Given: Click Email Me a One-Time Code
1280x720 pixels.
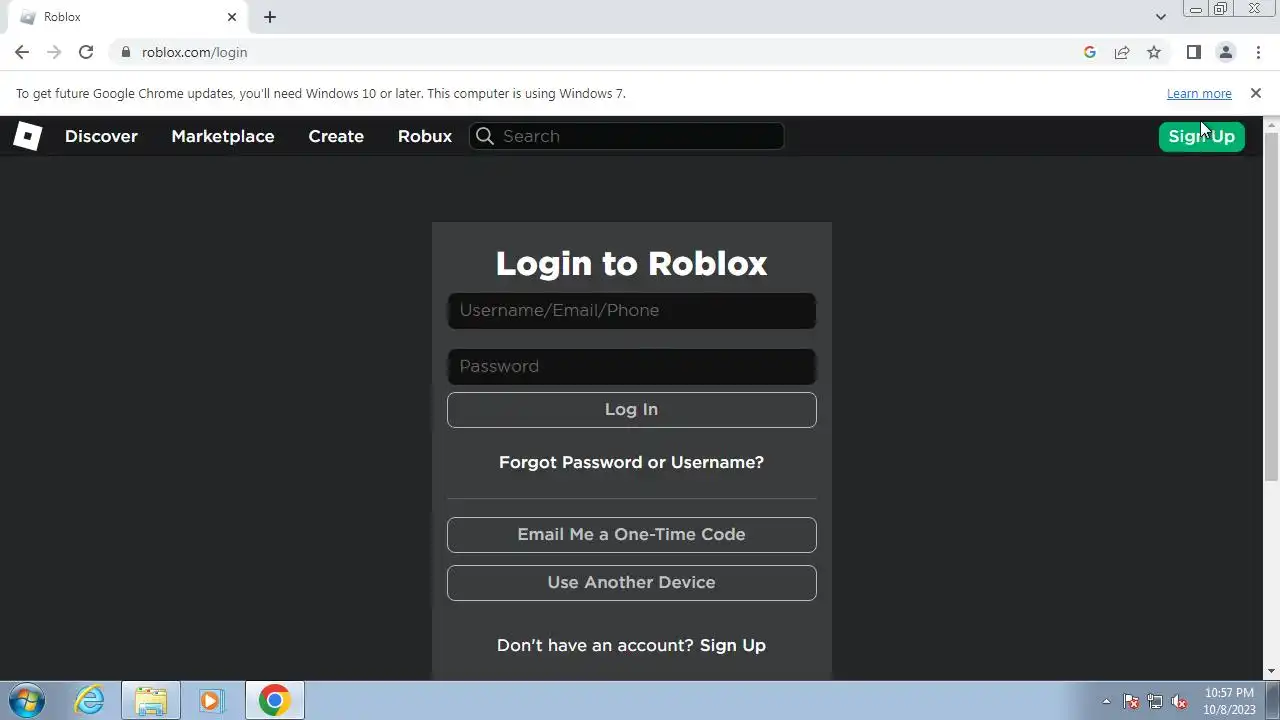Looking at the screenshot, I should click(x=631, y=535).
